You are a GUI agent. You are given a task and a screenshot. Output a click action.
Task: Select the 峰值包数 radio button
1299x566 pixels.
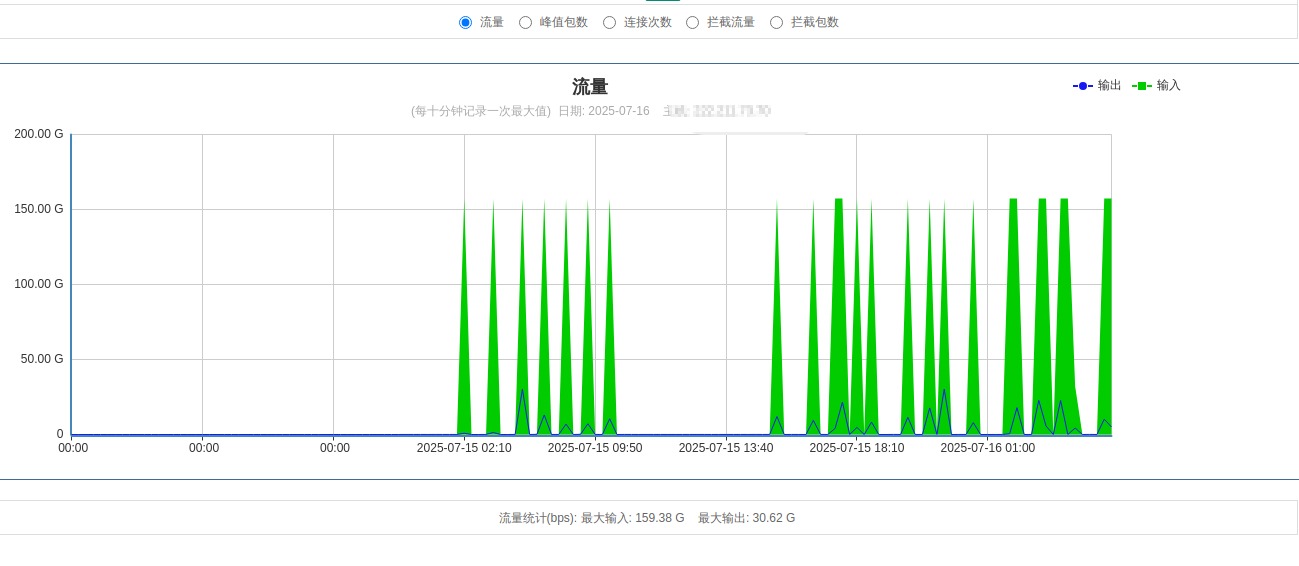(x=525, y=22)
